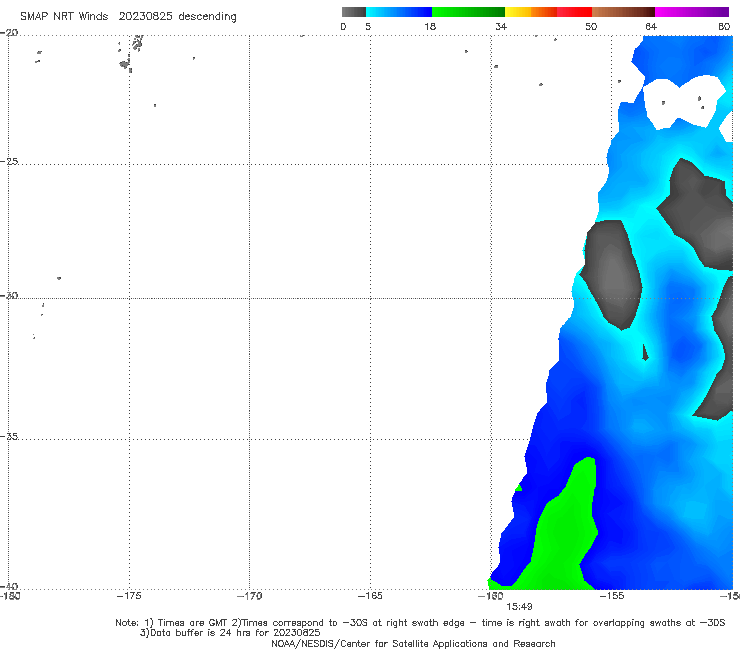
Task: Click the "3)Data buffer is 24 hrs" note
Action: pos(230,633)
